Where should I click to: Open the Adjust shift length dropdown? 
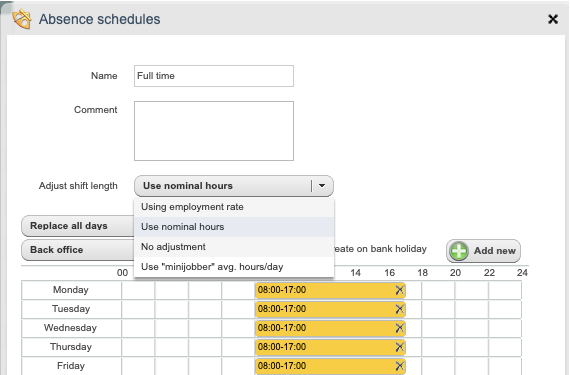tap(234, 186)
